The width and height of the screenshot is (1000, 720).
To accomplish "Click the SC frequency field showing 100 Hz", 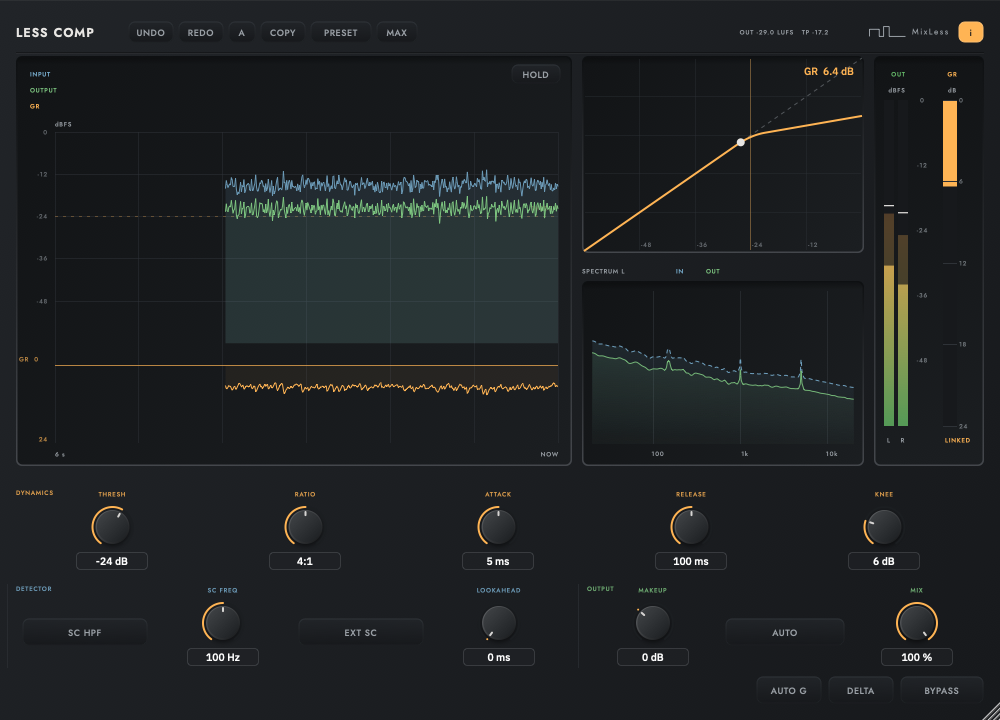I will pyautogui.click(x=223, y=657).
